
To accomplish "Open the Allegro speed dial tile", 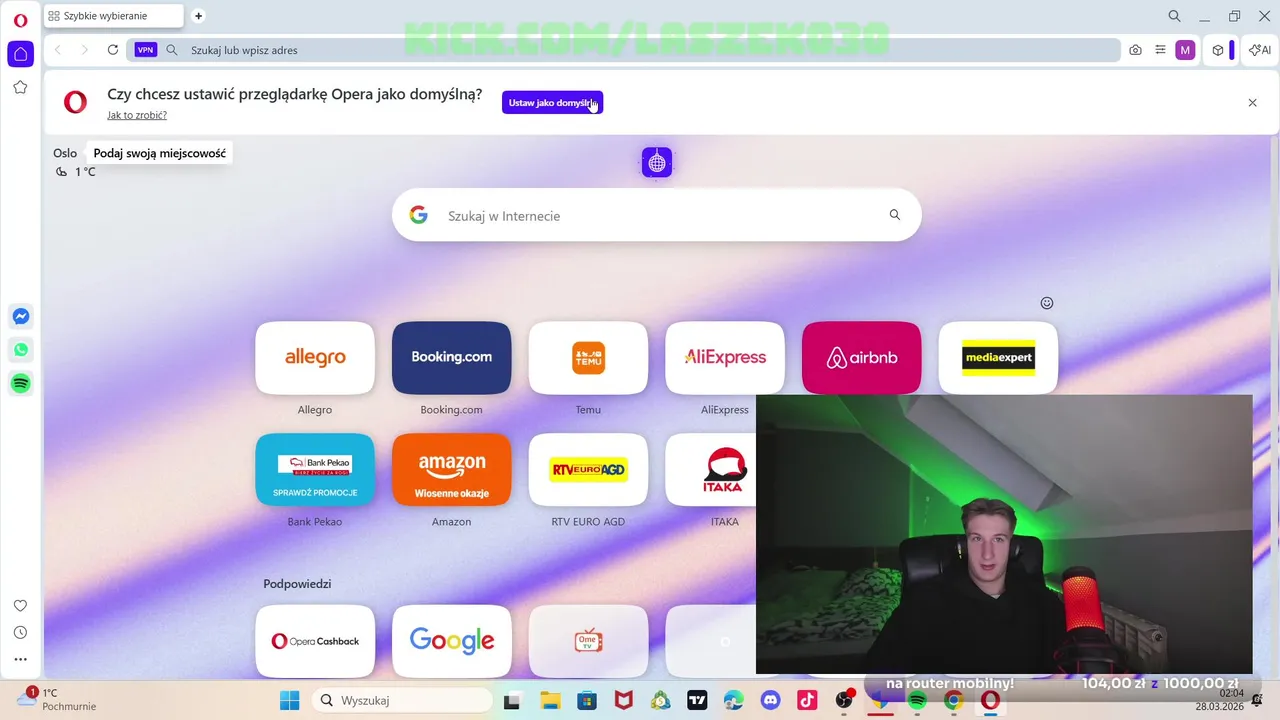I will (x=315, y=358).
